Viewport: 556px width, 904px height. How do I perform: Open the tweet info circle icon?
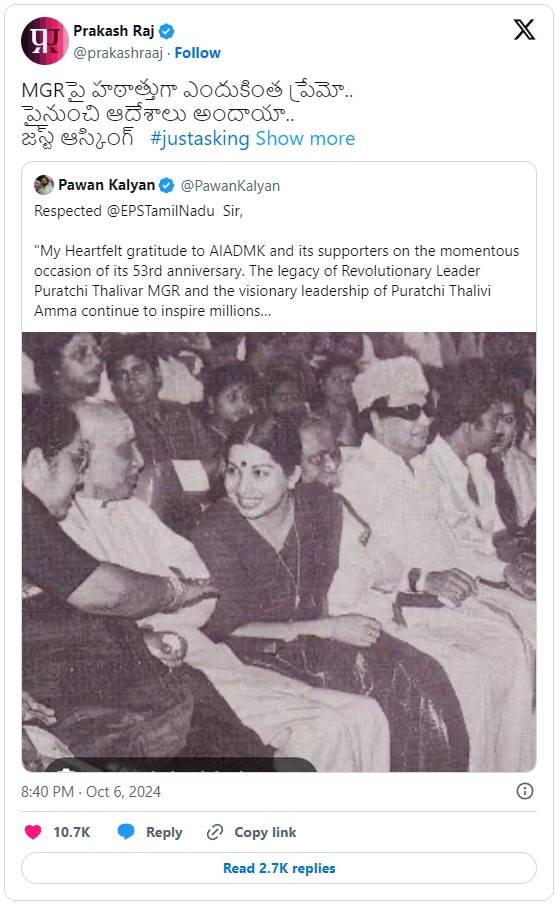(x=524, y=791)
